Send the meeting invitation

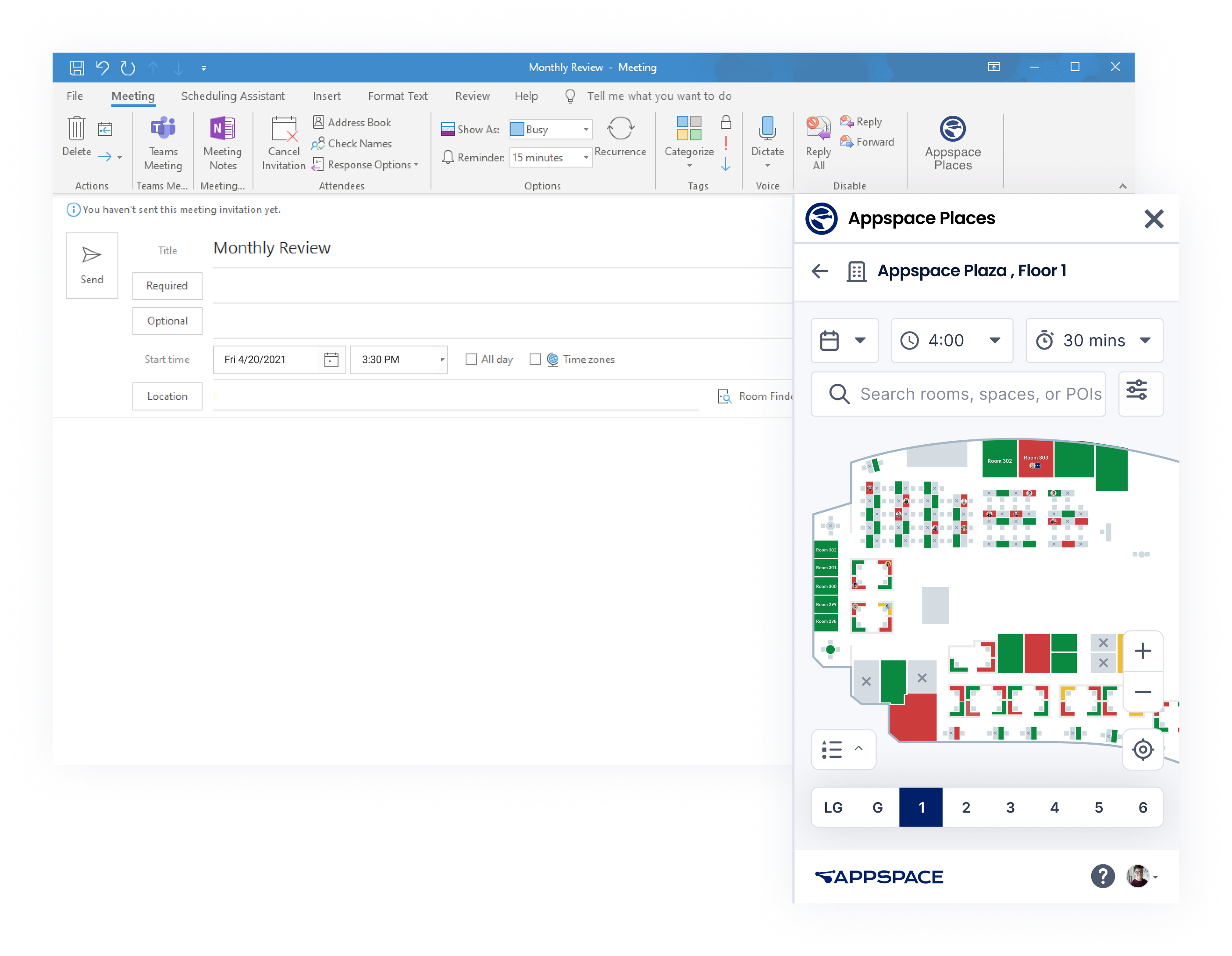point(92,265)
